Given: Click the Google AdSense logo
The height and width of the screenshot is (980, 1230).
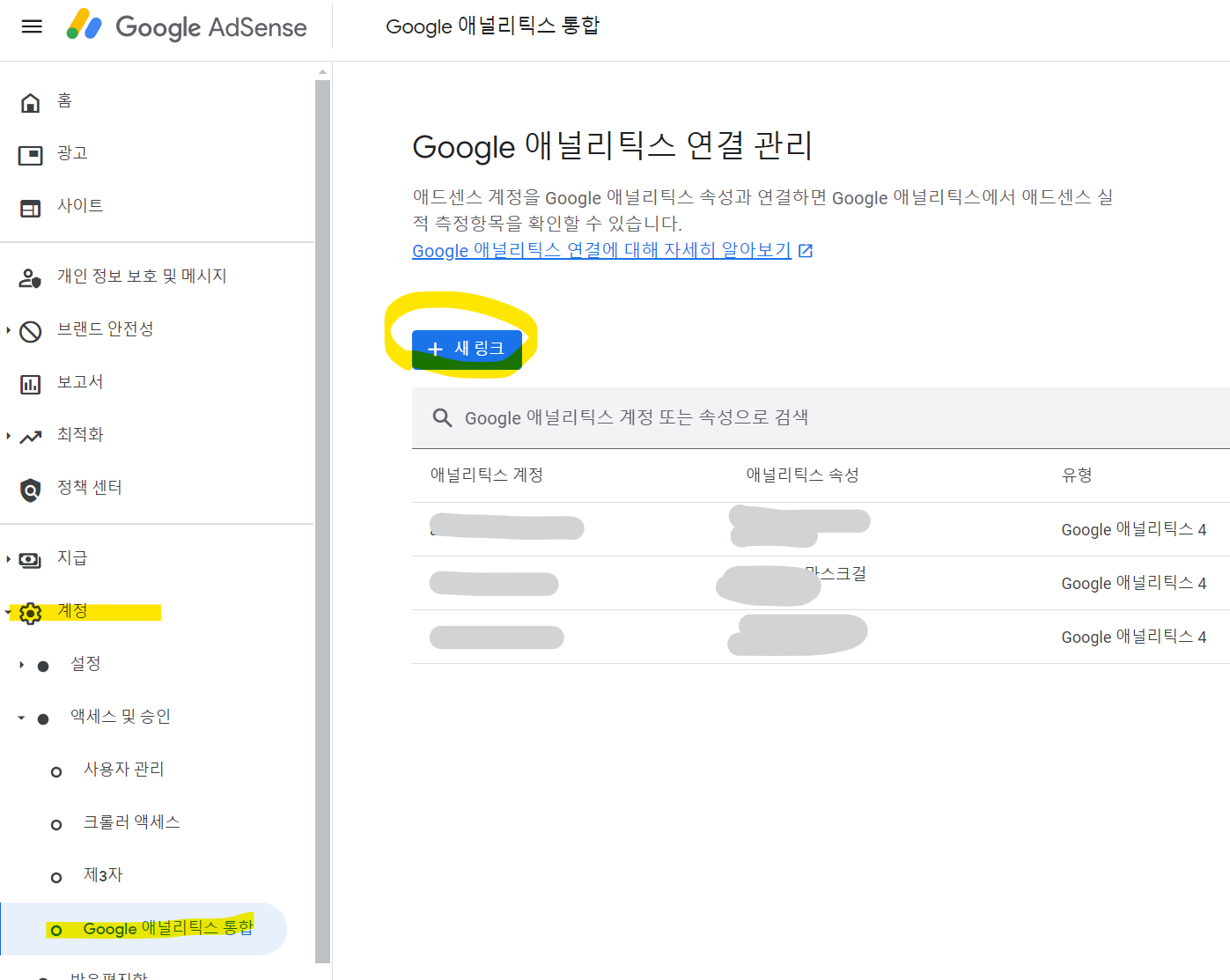Looking at the screenshot, I should [187, 26].
